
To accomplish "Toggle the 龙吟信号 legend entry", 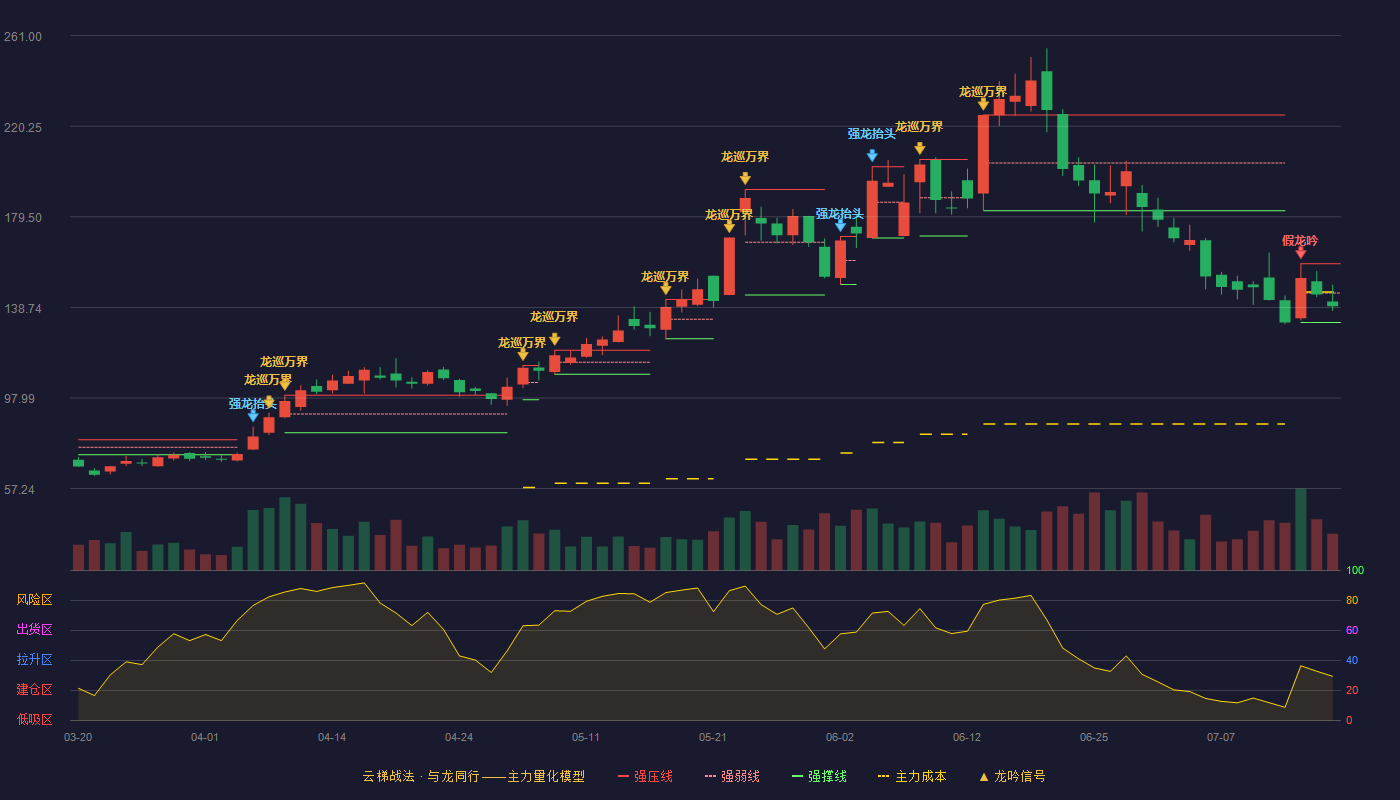I will (1011, 776).
